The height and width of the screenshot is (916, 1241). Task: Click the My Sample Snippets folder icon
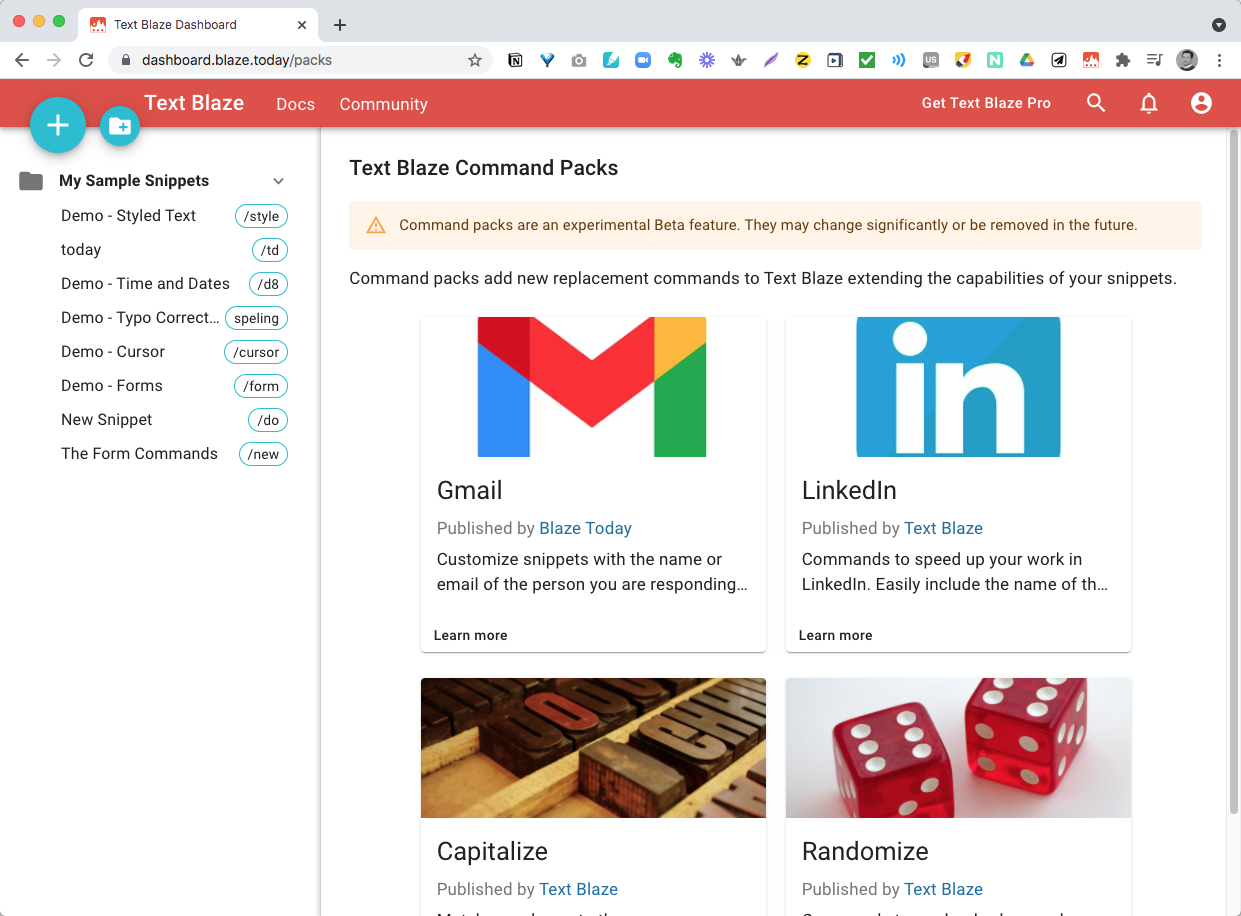tap(31, 181)
